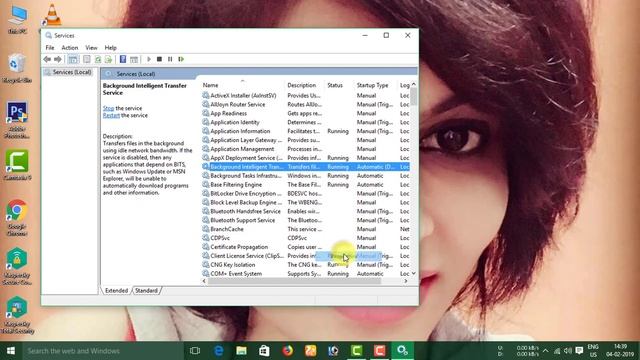Select the CDPSvc service
This screenshot has width=640, height=360.
tap(305, 238)
